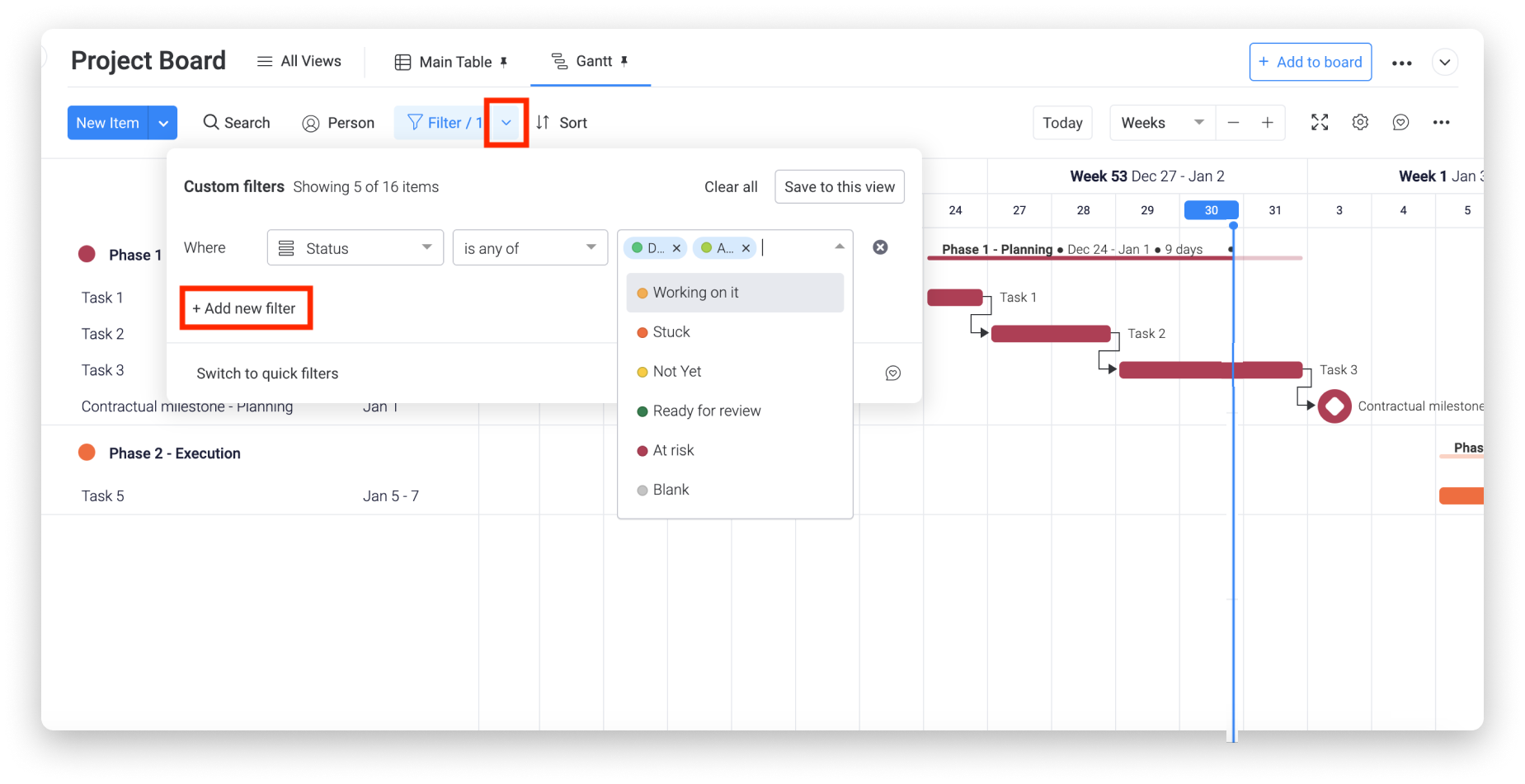Click the Task 3 Gantt bar
This screenshot has height=784, width=1525.
1211,370
